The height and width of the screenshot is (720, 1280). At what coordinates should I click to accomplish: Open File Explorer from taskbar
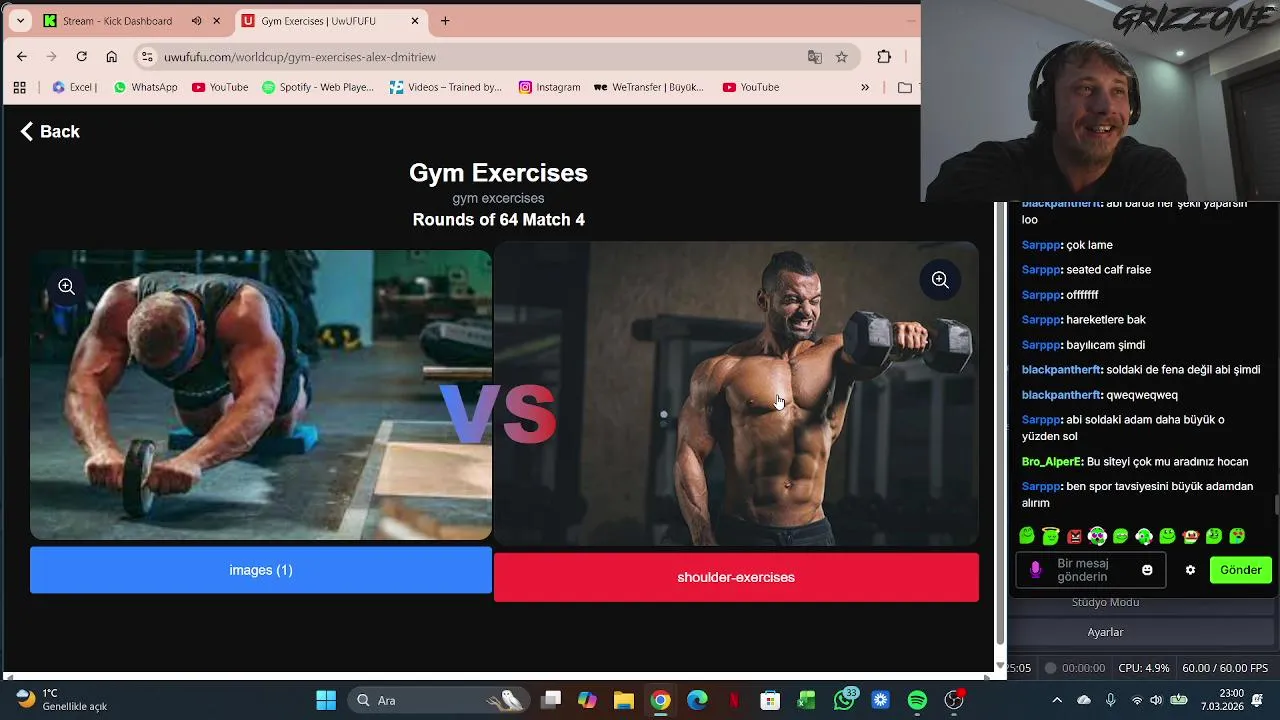(624, 700)
